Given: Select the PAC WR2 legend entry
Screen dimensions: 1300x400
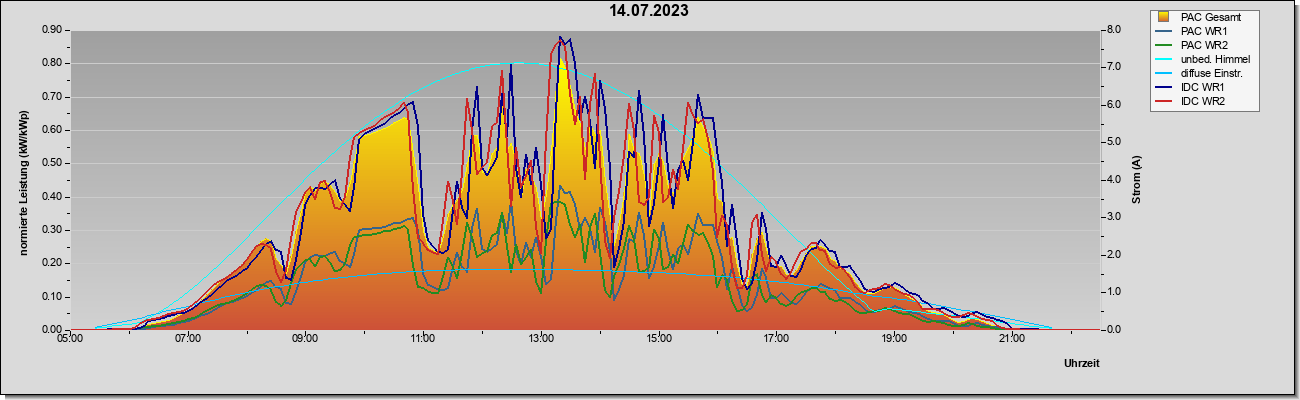Looking at the screenshot, I should (1204, 45).
